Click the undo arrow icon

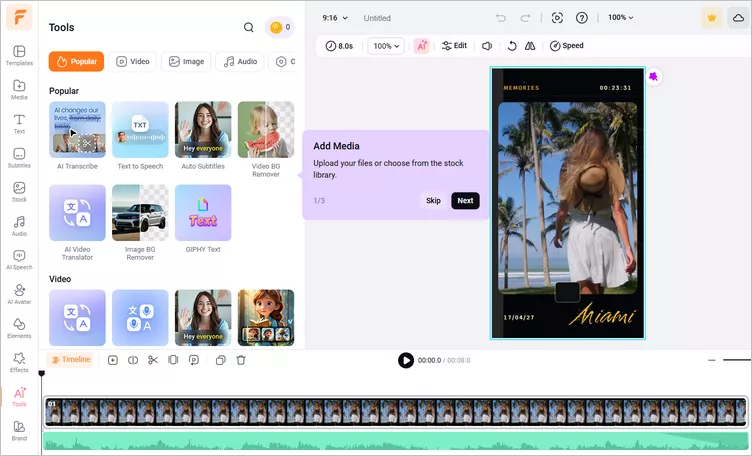(501, 18)
